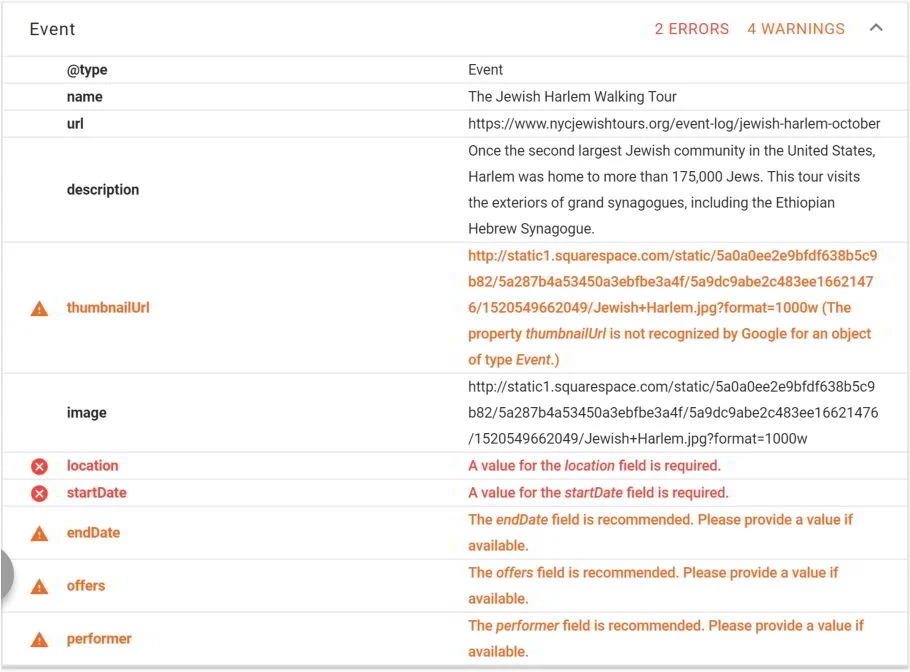The image size is (910, 672).
Task: Click 'The endDate field is recommended' message
Action: pos(660,533)
